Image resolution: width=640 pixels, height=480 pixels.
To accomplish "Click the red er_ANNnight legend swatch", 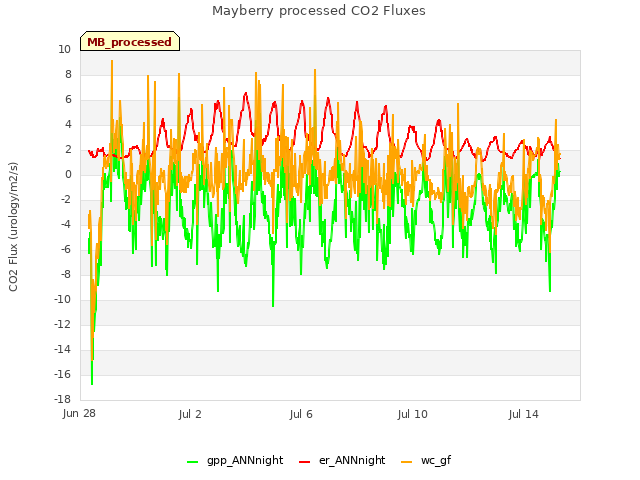I will pyautogui.click(x=304, y=462).
